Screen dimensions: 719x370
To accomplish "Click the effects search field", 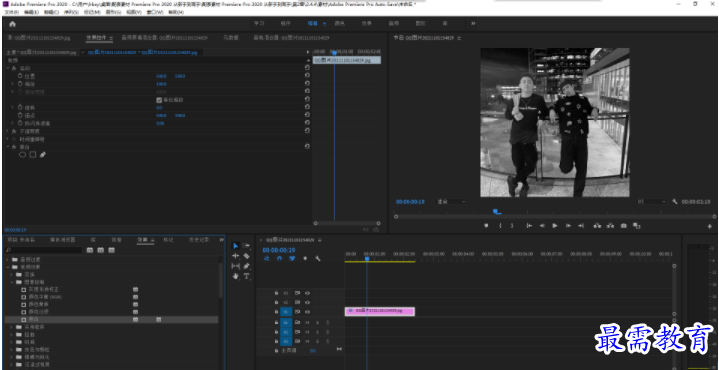I will coord(44,250).
